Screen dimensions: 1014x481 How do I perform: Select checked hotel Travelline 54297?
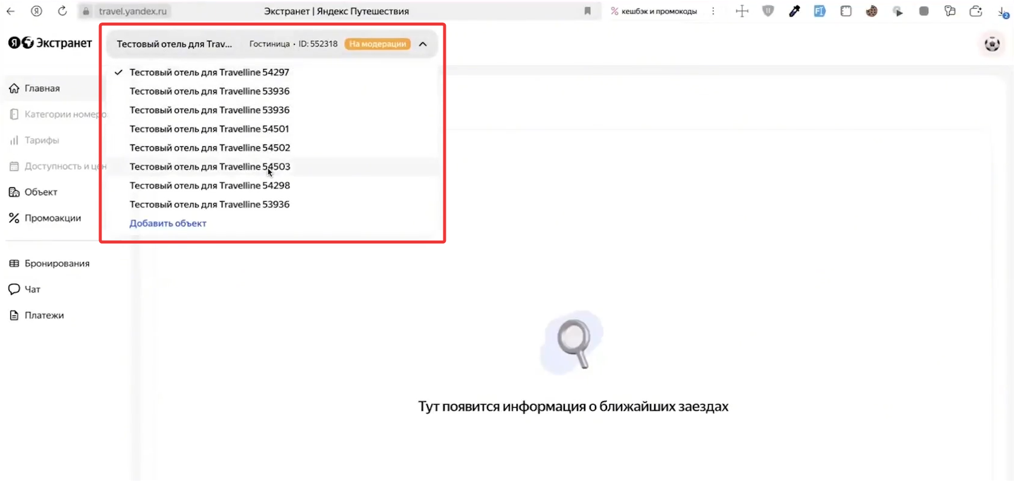pyautogui.click(x=272, y=72)
